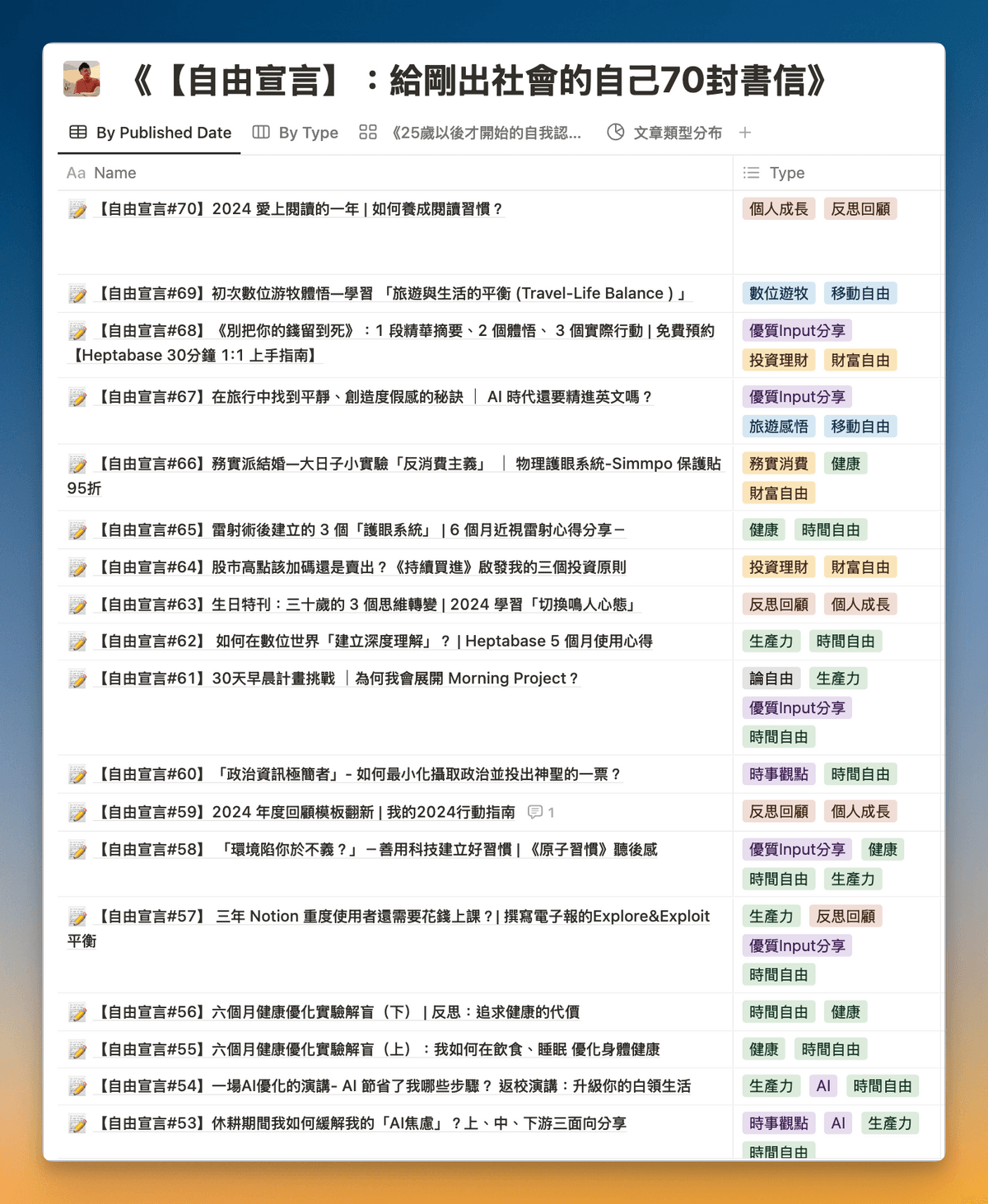The width and height of the screenshot is (988, 1204).
Task: Open the Type column header menu
Action: [786, 173]
